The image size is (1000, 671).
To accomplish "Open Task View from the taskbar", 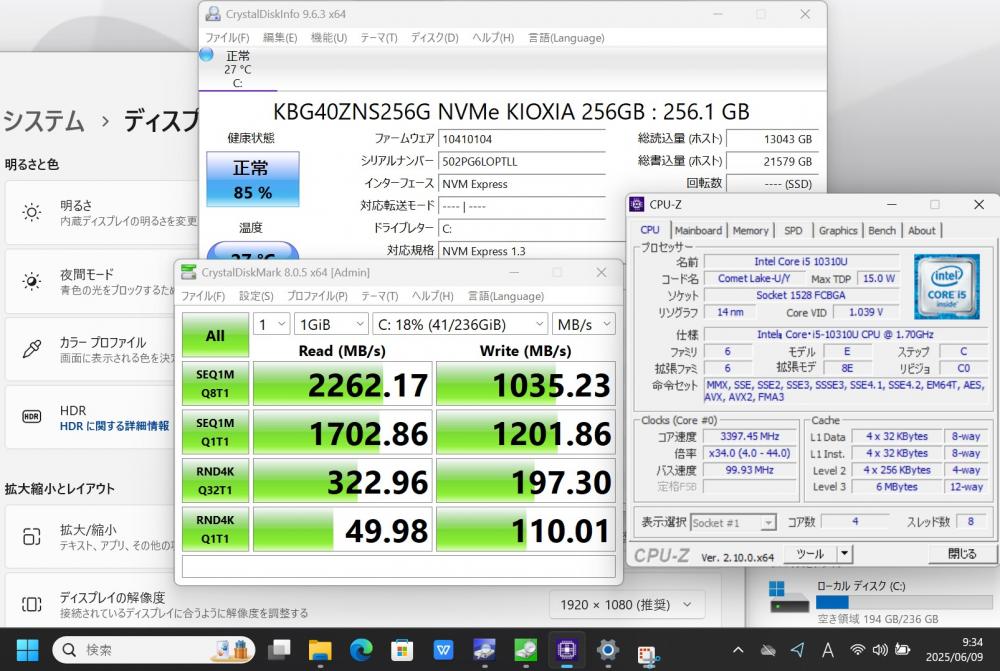I will click(279, 650).
